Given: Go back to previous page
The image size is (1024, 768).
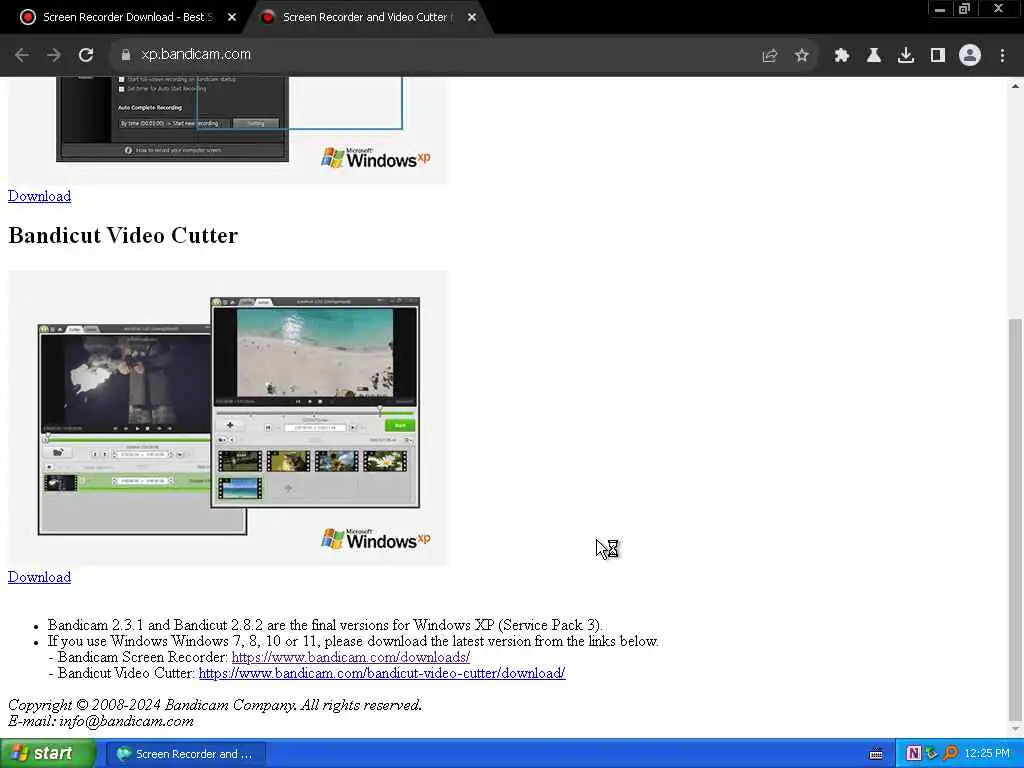Looking at the screenshot, I should (x=22, y=55).
